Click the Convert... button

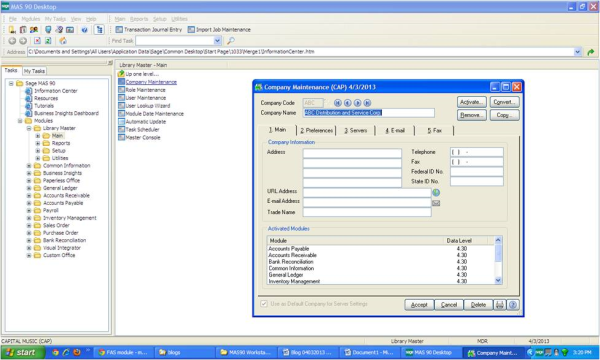505,102
